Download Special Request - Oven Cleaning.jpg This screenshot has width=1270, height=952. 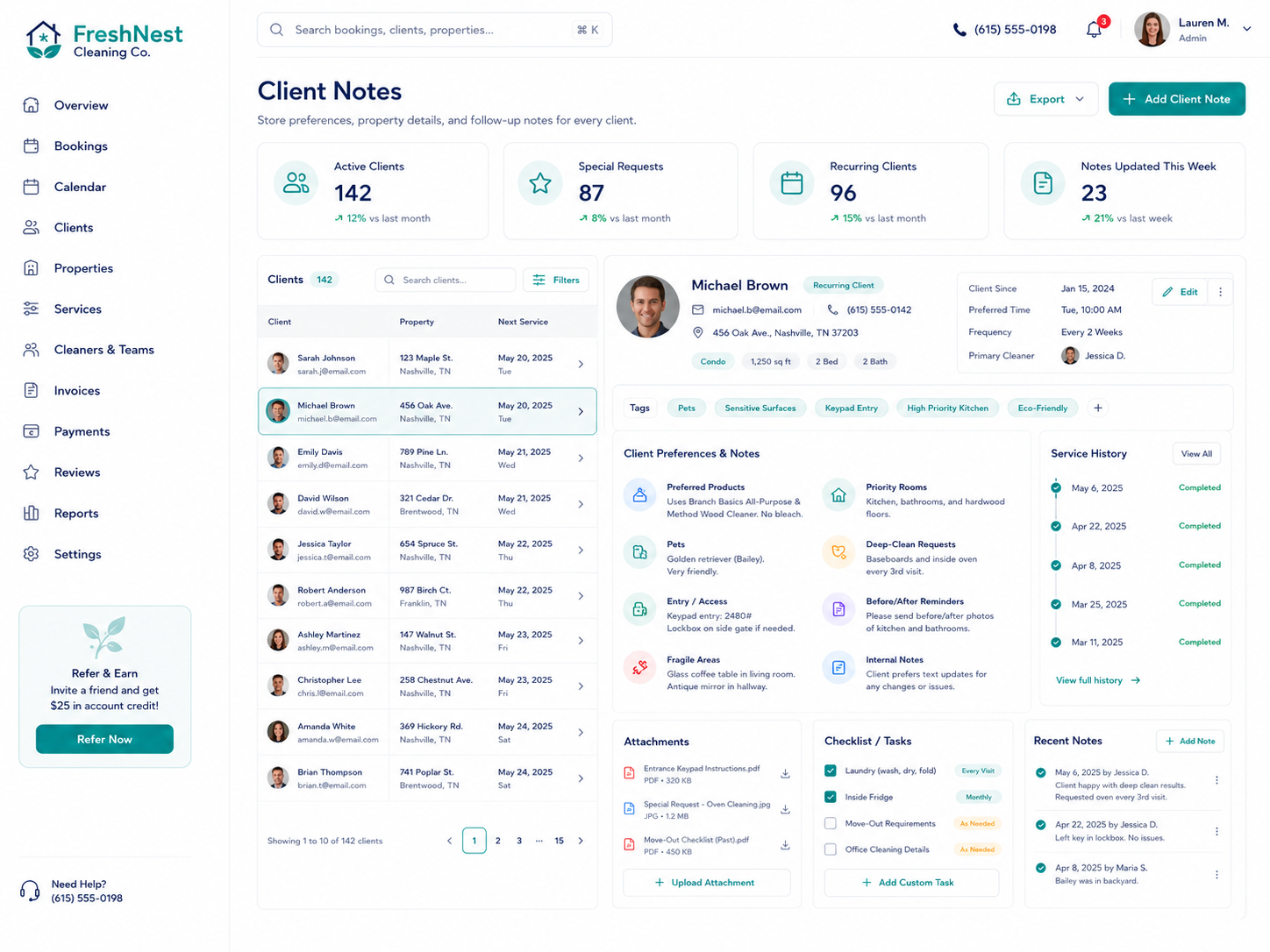785,809
